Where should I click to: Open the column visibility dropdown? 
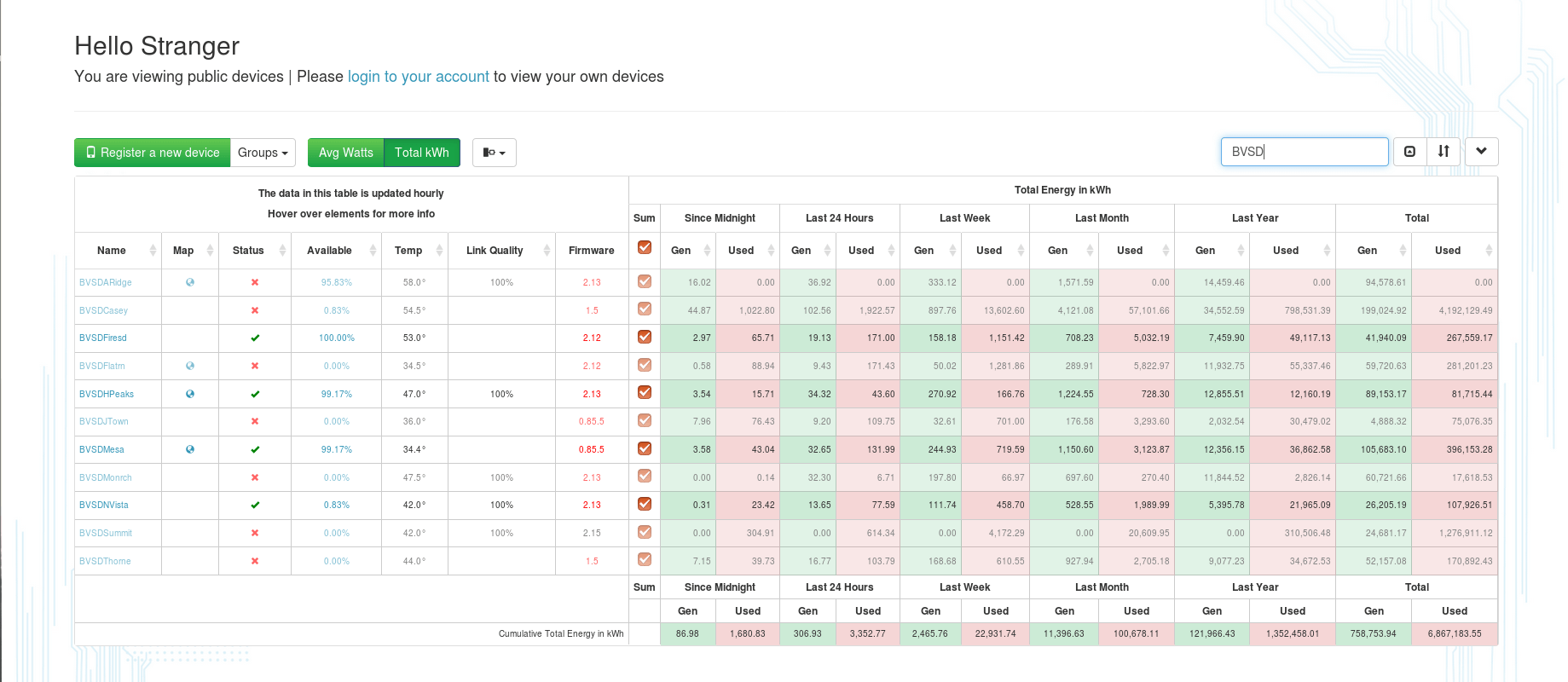pos(495,153)
